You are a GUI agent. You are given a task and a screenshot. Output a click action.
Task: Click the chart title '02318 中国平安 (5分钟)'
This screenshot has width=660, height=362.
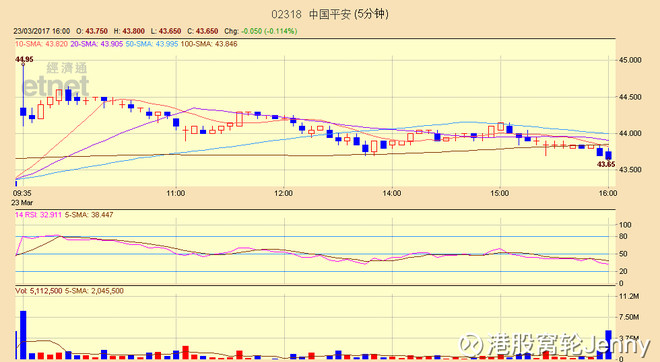pyautogui.click(x=330, y=14)
